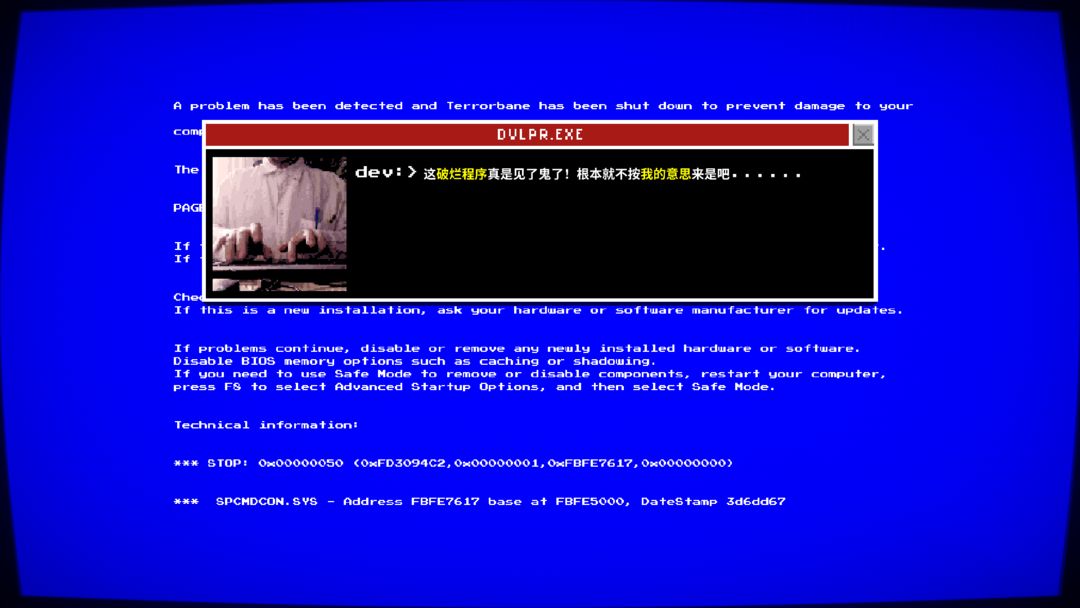Click the Disable BIOS memory options line
The width and height of the screenshot is (1080, 608).
point(415,361)
